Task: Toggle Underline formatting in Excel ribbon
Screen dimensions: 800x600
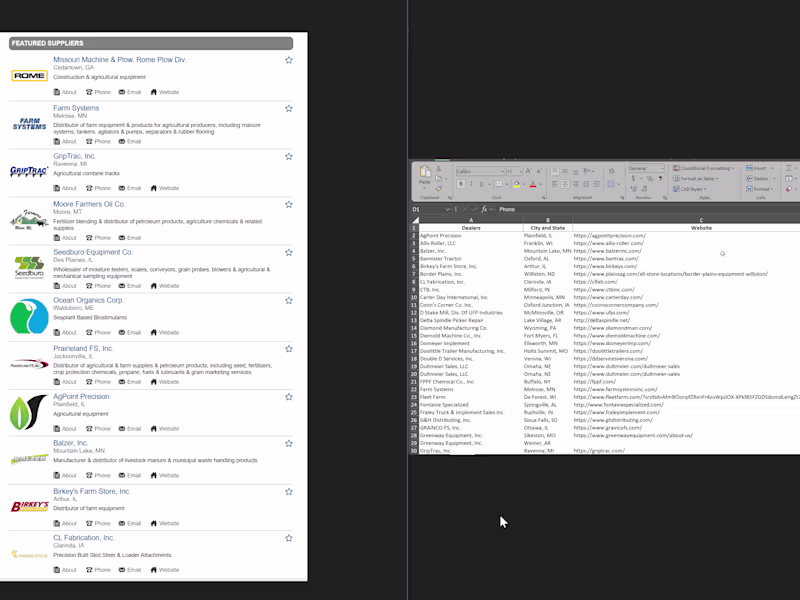Action: click(x=481, y=184)
